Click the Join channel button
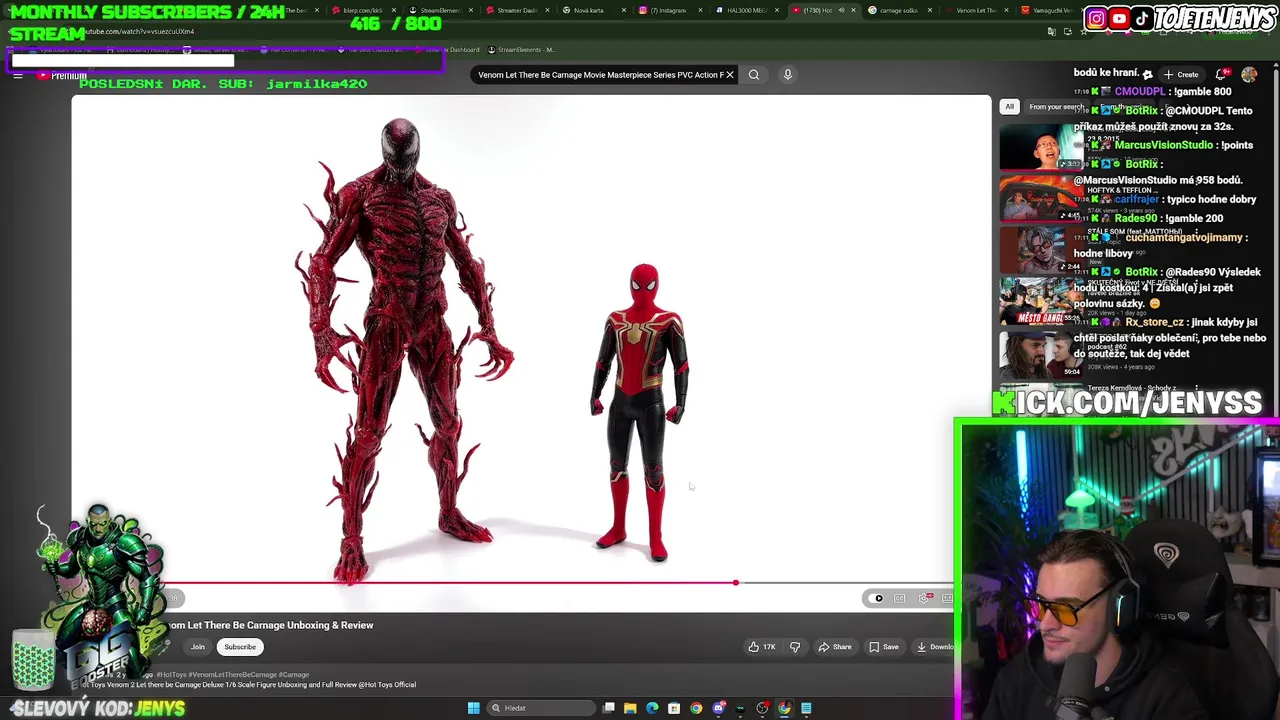Image resolution: width=1280 pixels, height=720 pixels. pyautogui.click(x=198, y=647)
